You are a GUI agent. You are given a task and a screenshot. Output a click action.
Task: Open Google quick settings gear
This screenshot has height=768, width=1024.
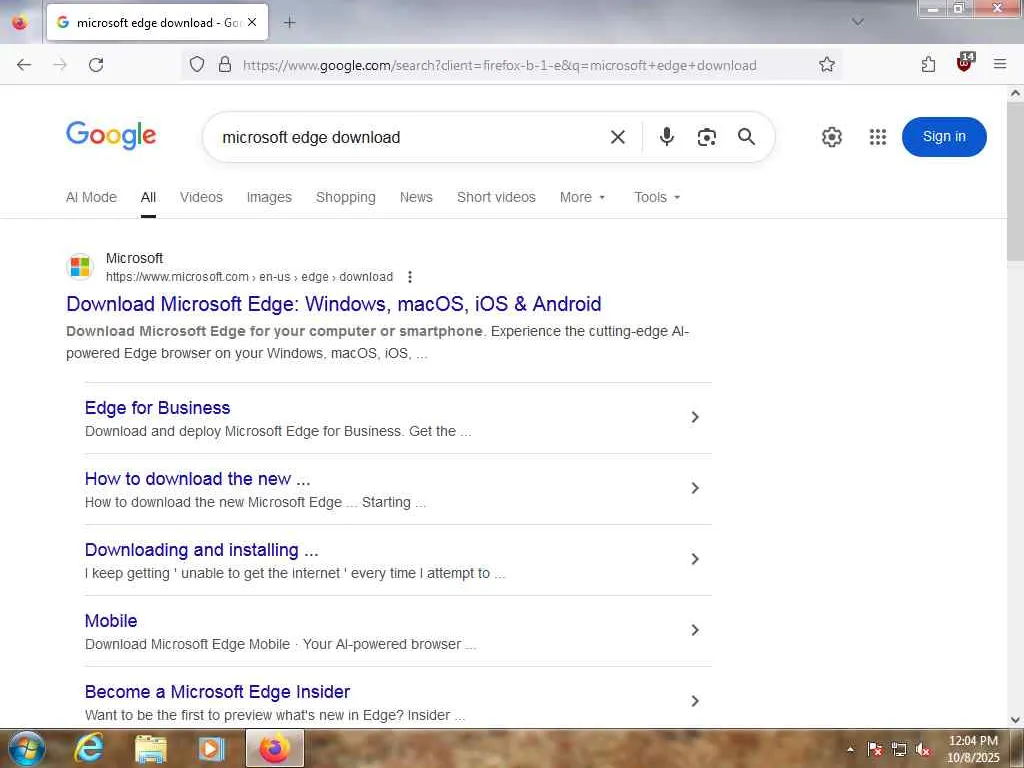tap(832, 137)
